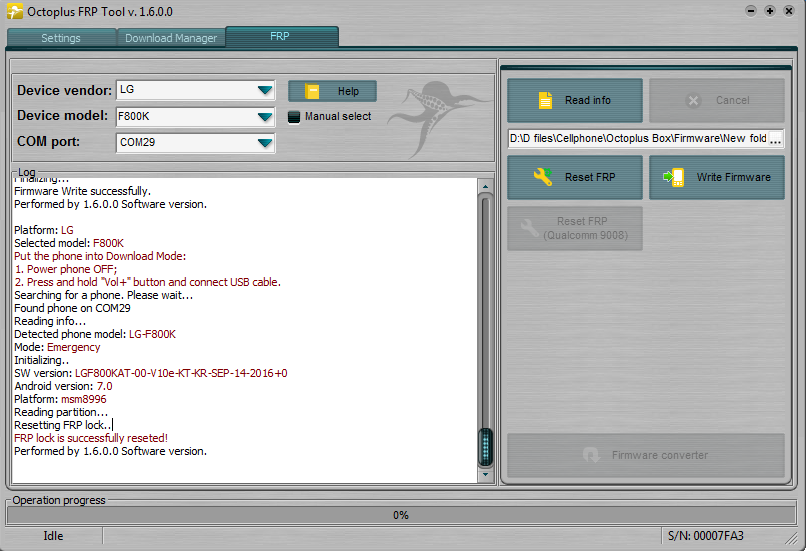The width and height of the screenshot is (806, 551).
Task: Click the Reset FRP (Qualcomm 9008) button
Action: pos(575,228)
